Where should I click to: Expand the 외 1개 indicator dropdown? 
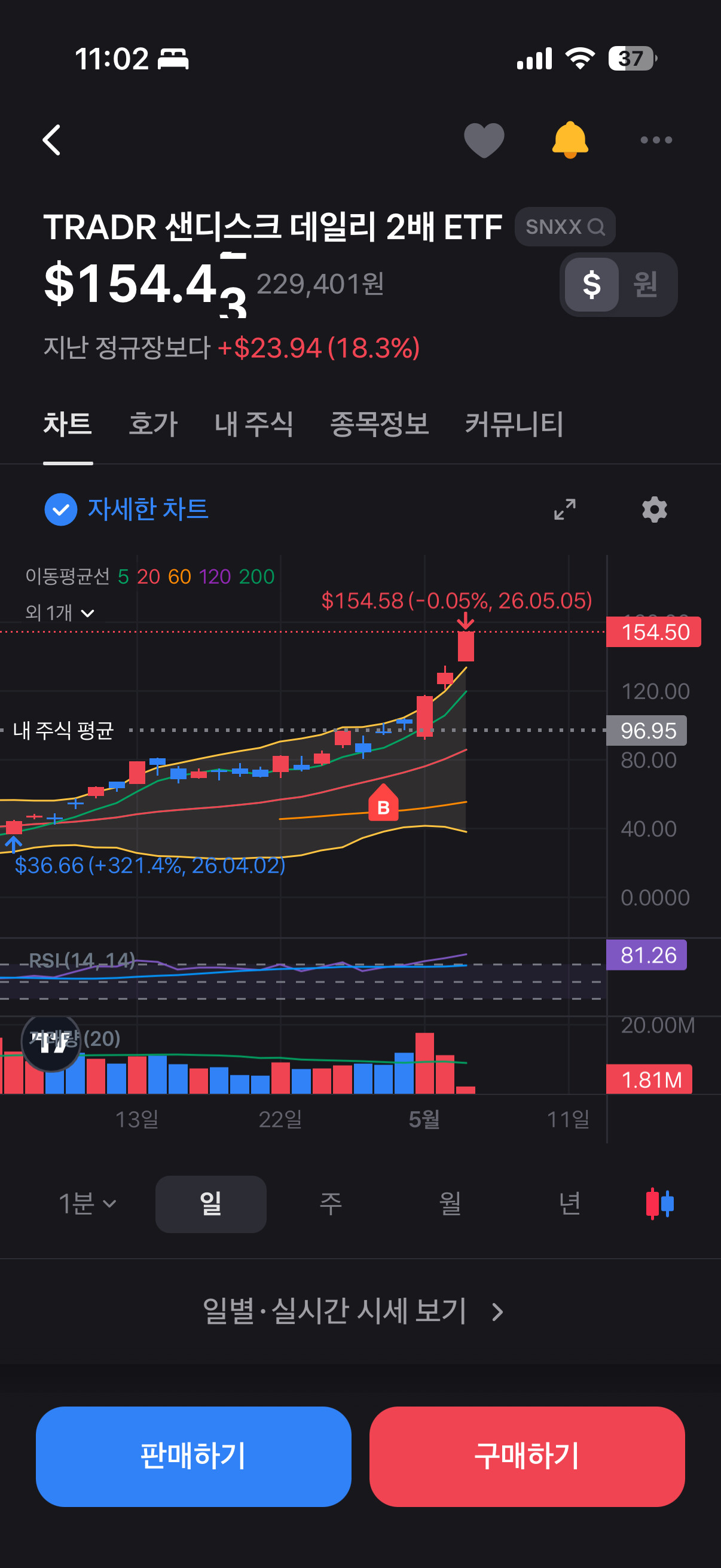60,612
